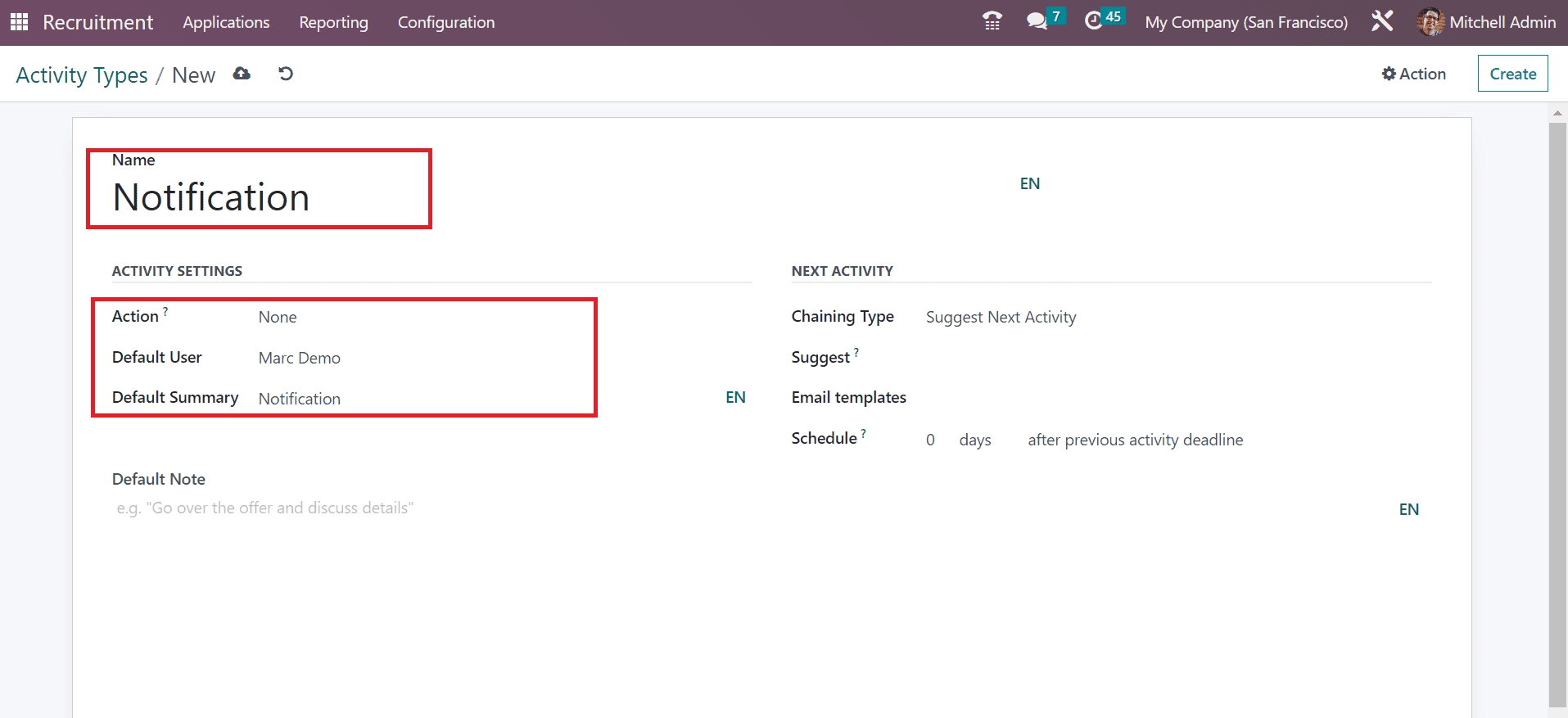Click the debug tools wrench icon
The width and height of the screenshot is (1568, 718).
click(x=1382, y=21)
